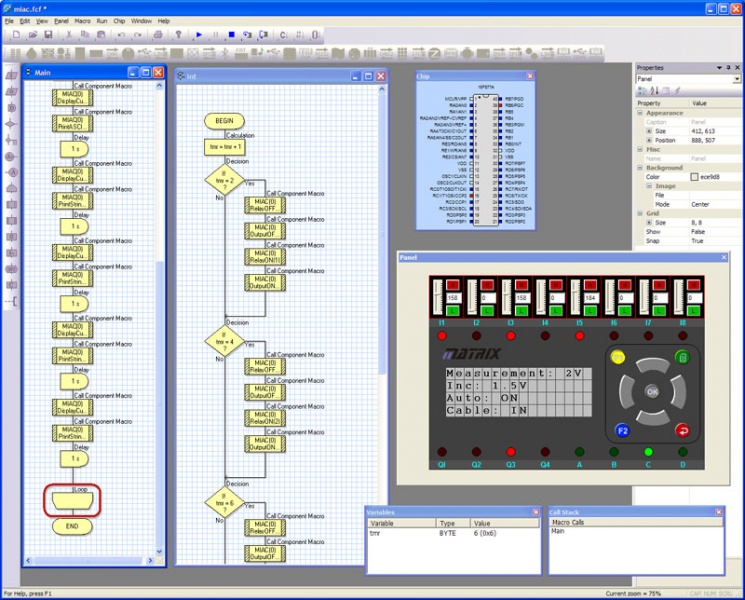Screen dimensions: 745x600
Task: Select Input icon in left sidebar
Action: point(12,76)
